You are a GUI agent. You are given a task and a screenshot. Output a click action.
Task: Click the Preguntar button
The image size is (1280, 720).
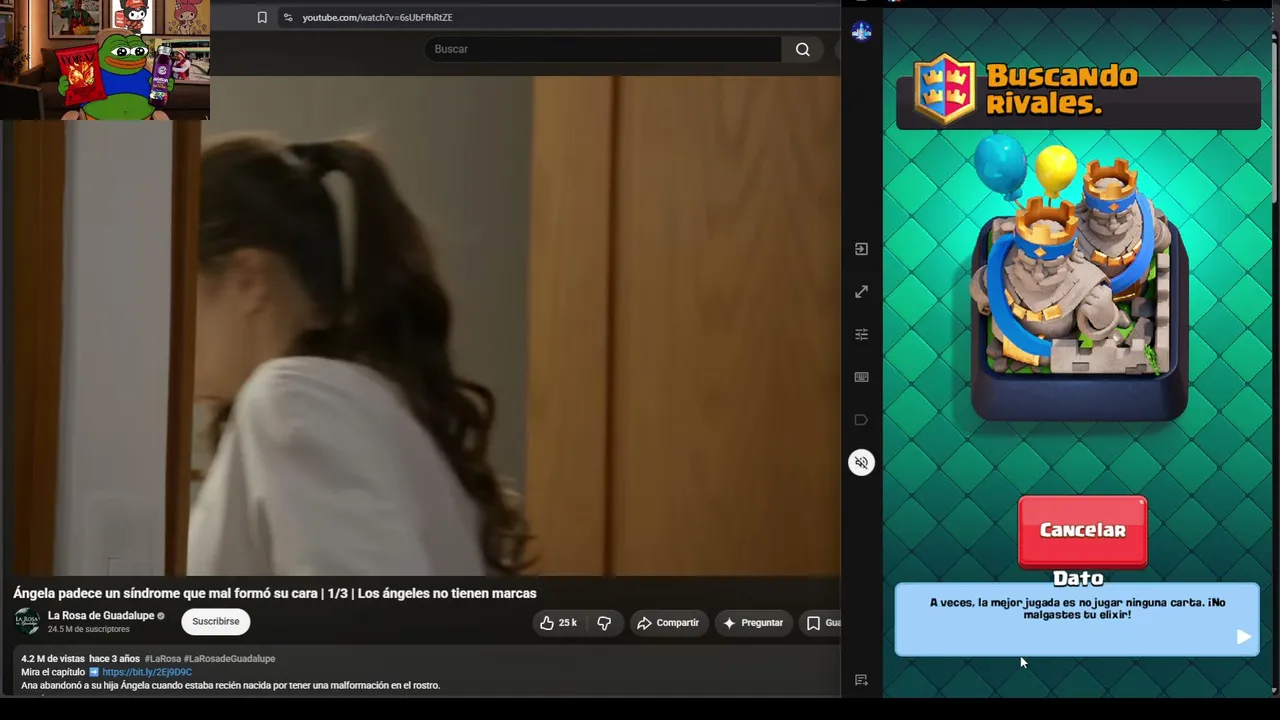pos(753,623)
